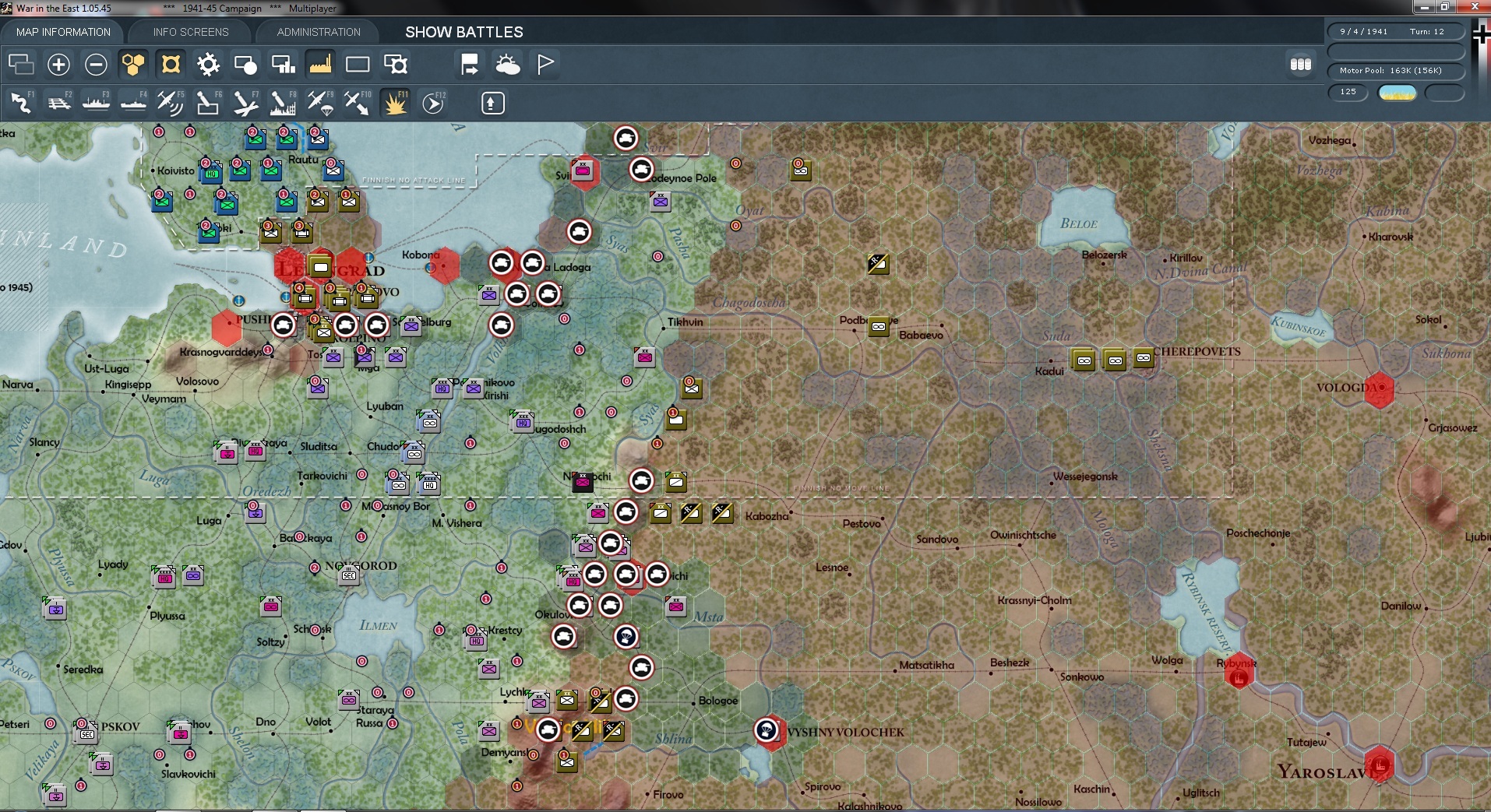Select the F1 move mode icon

21,103
